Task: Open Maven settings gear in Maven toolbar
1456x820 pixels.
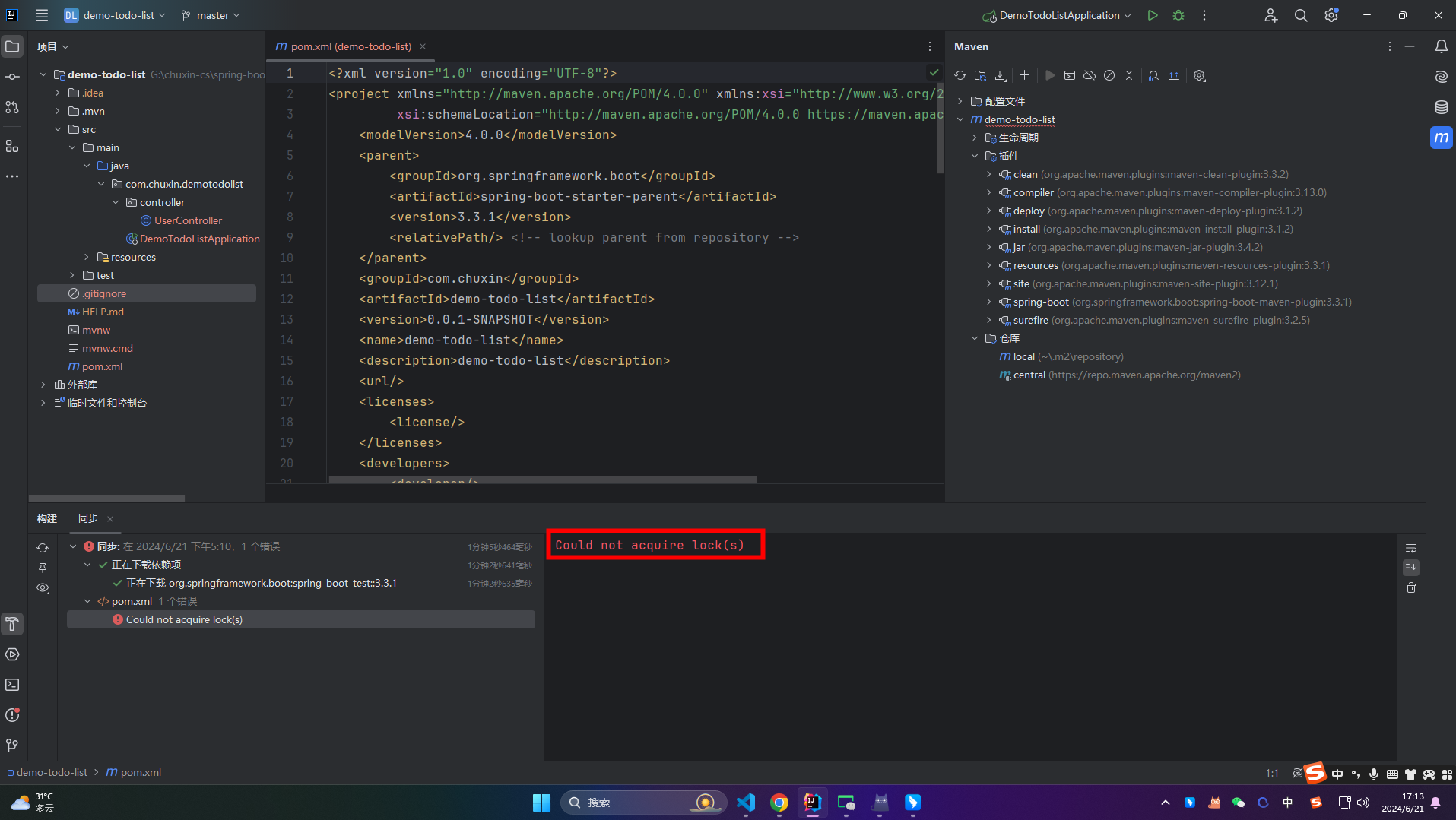Action: point(1200,75)
